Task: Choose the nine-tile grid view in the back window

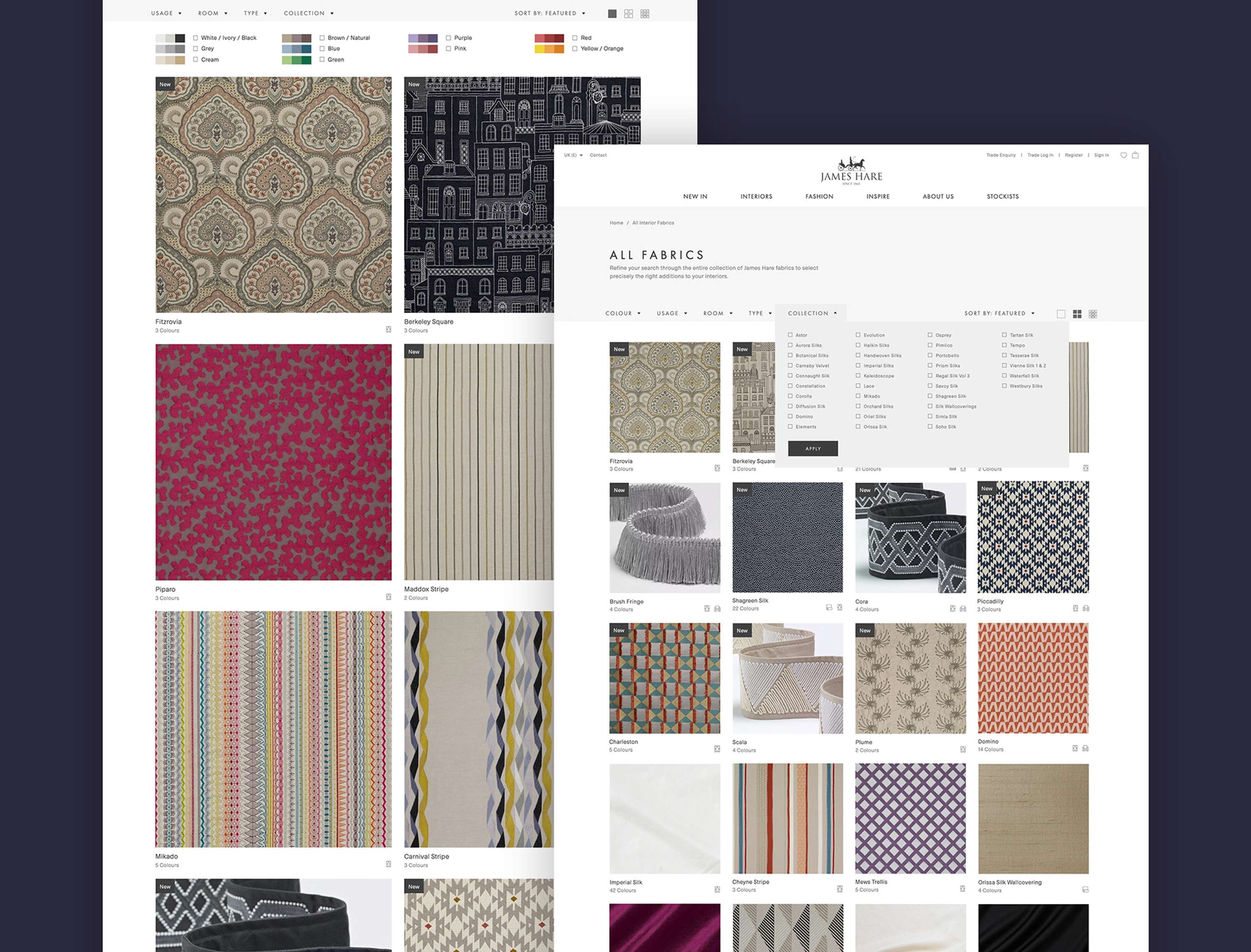Action: coord(645,14)
